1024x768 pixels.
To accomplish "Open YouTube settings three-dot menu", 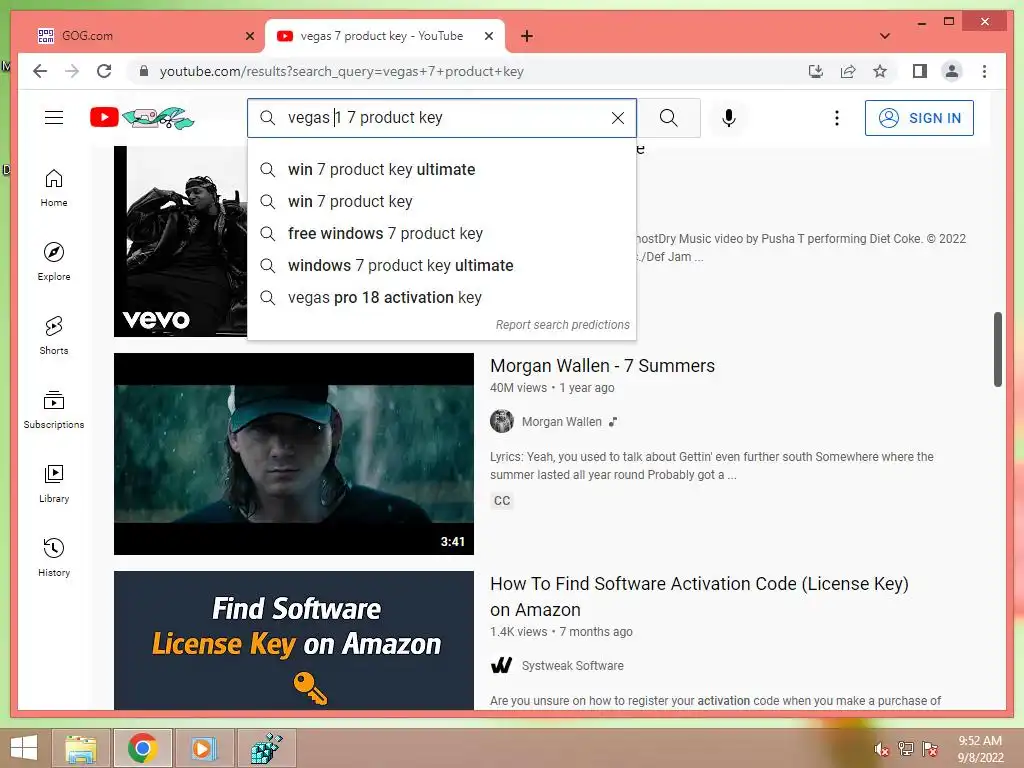I will [x=837, y=118].
